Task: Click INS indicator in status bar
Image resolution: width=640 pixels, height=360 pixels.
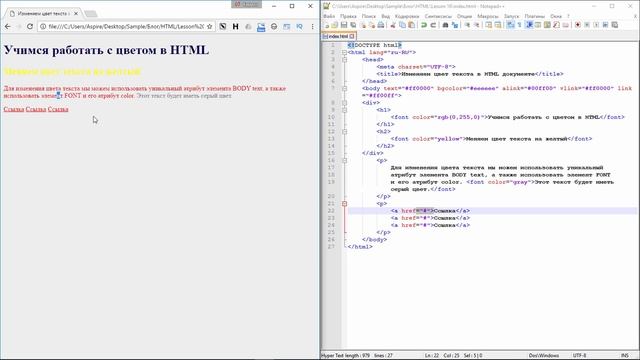Action: click(624, 356)
